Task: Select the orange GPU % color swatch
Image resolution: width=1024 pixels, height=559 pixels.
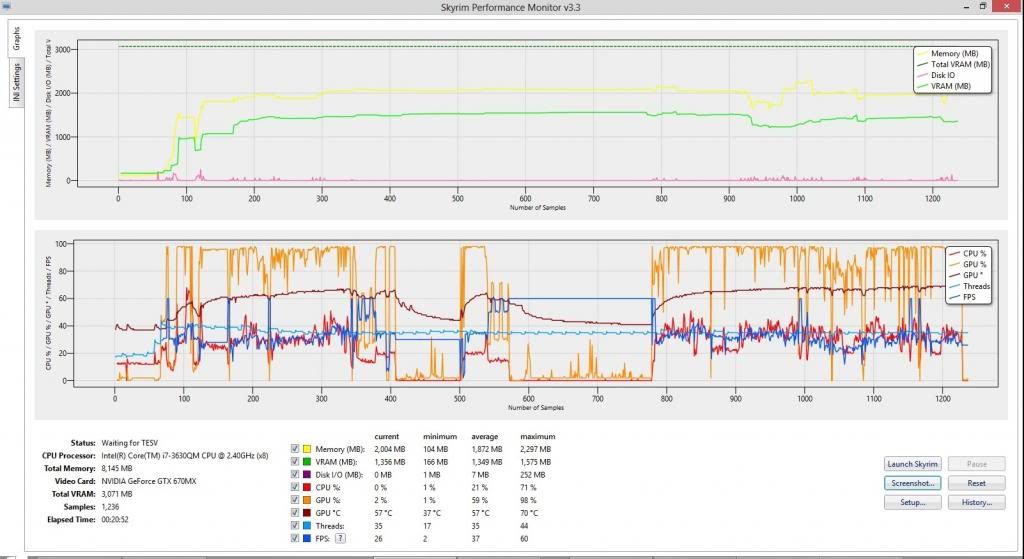Action: (307, 500)
